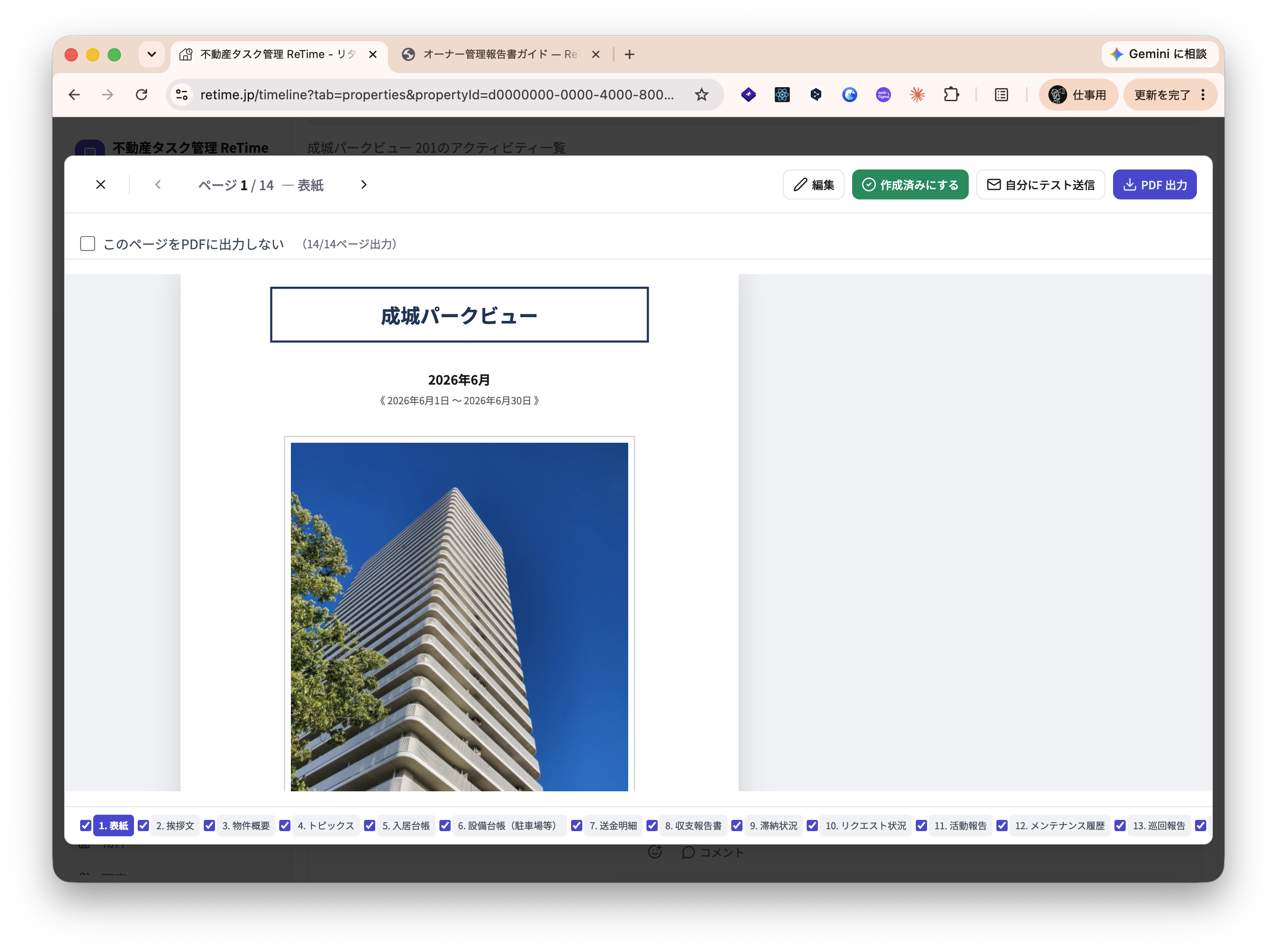1277x952 pixels.
Task: Open the Extensions puzzle icon
Action: [951, 95]
